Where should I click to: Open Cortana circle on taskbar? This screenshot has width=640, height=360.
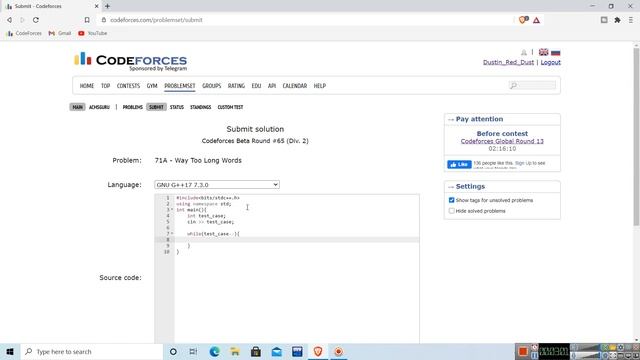point(173,351)
